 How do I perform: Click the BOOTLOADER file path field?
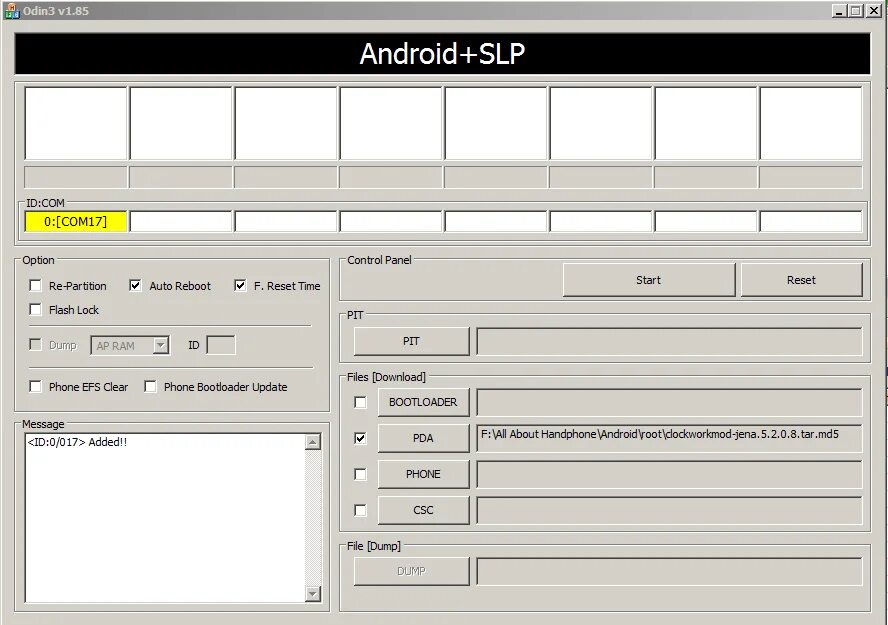[x=669, y=402]
